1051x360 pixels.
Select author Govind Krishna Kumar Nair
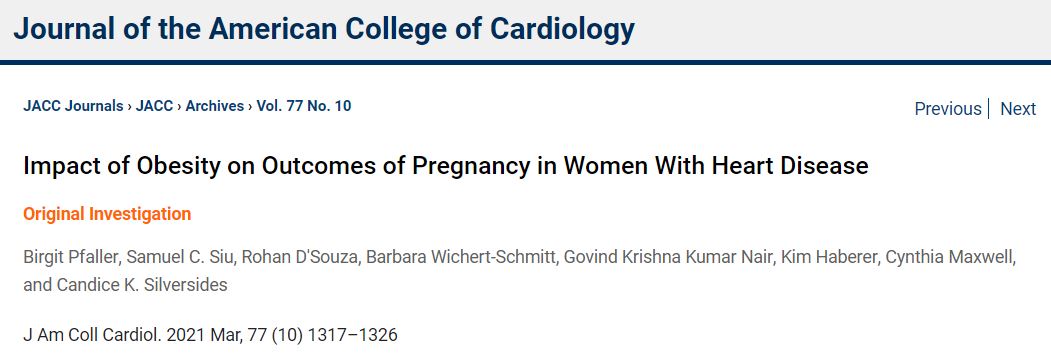tap(666, 258)
